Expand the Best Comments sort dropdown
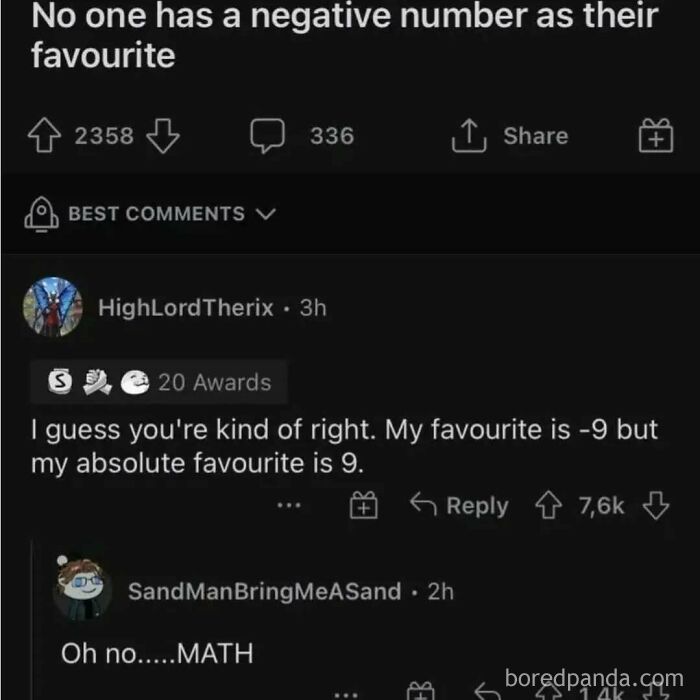Screen dimensions: 700x700 click(266, 214)
